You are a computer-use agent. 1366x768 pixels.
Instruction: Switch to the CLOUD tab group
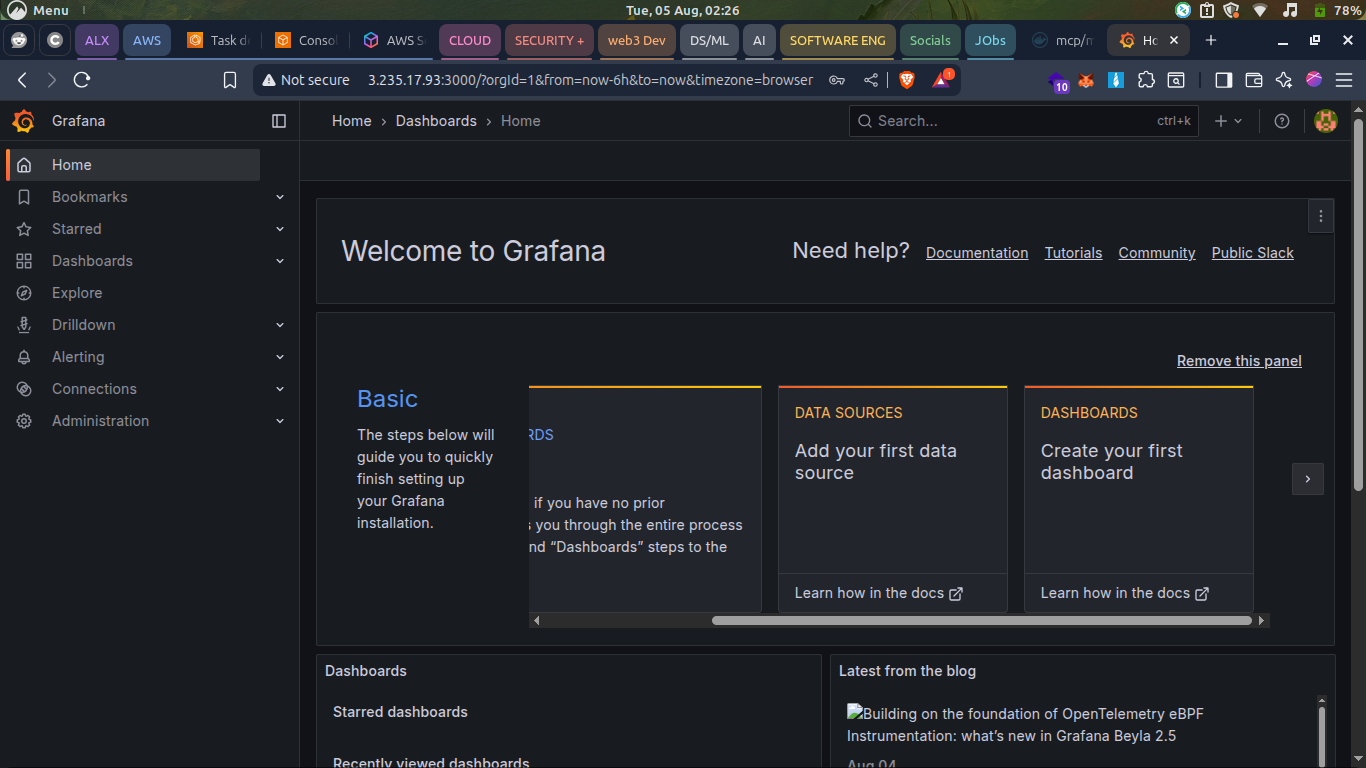point(470,41)
